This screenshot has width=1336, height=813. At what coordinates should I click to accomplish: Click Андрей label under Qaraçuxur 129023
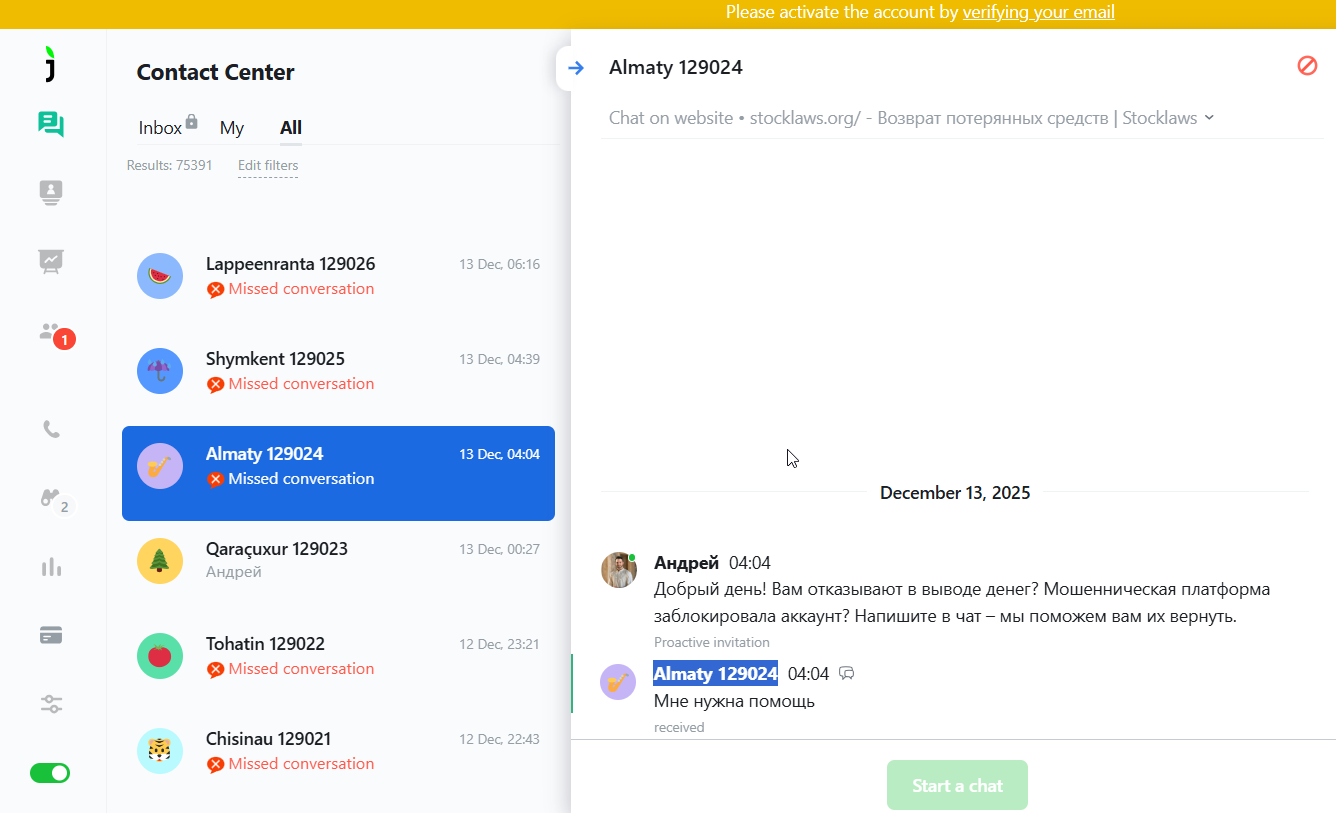point(234,572)
